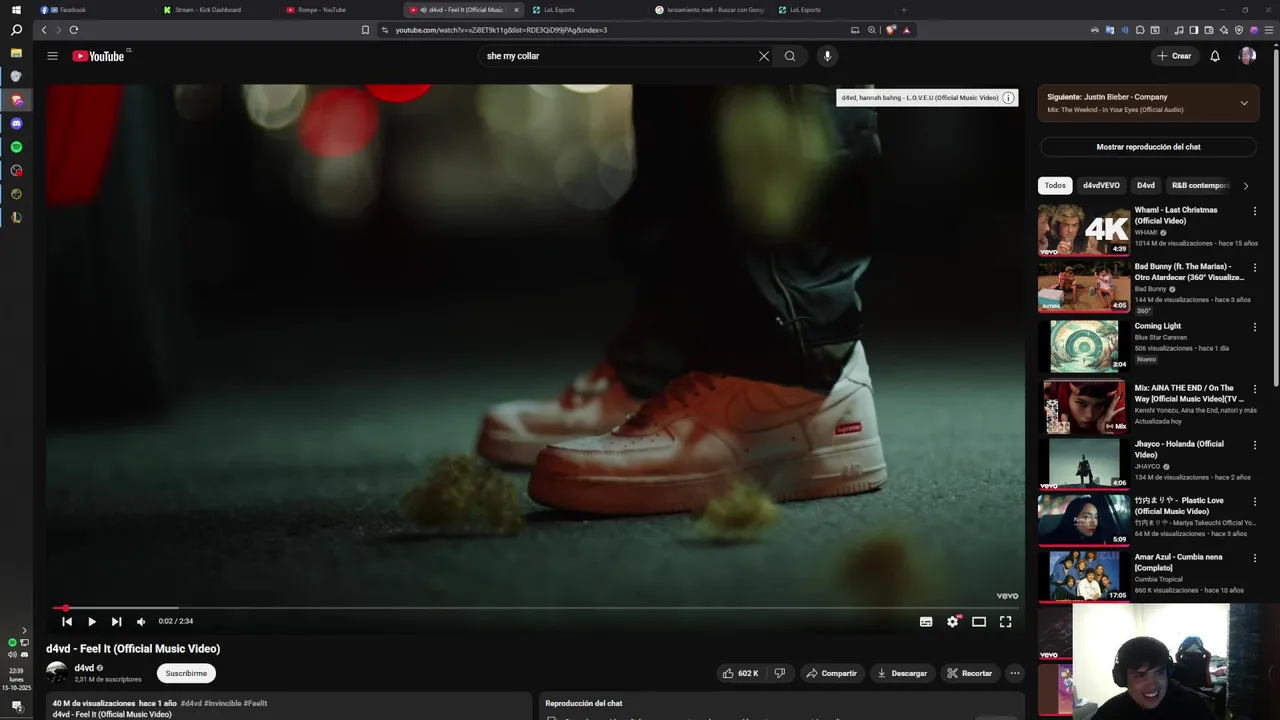Go to previous video in player

click(x=67, y=621)
